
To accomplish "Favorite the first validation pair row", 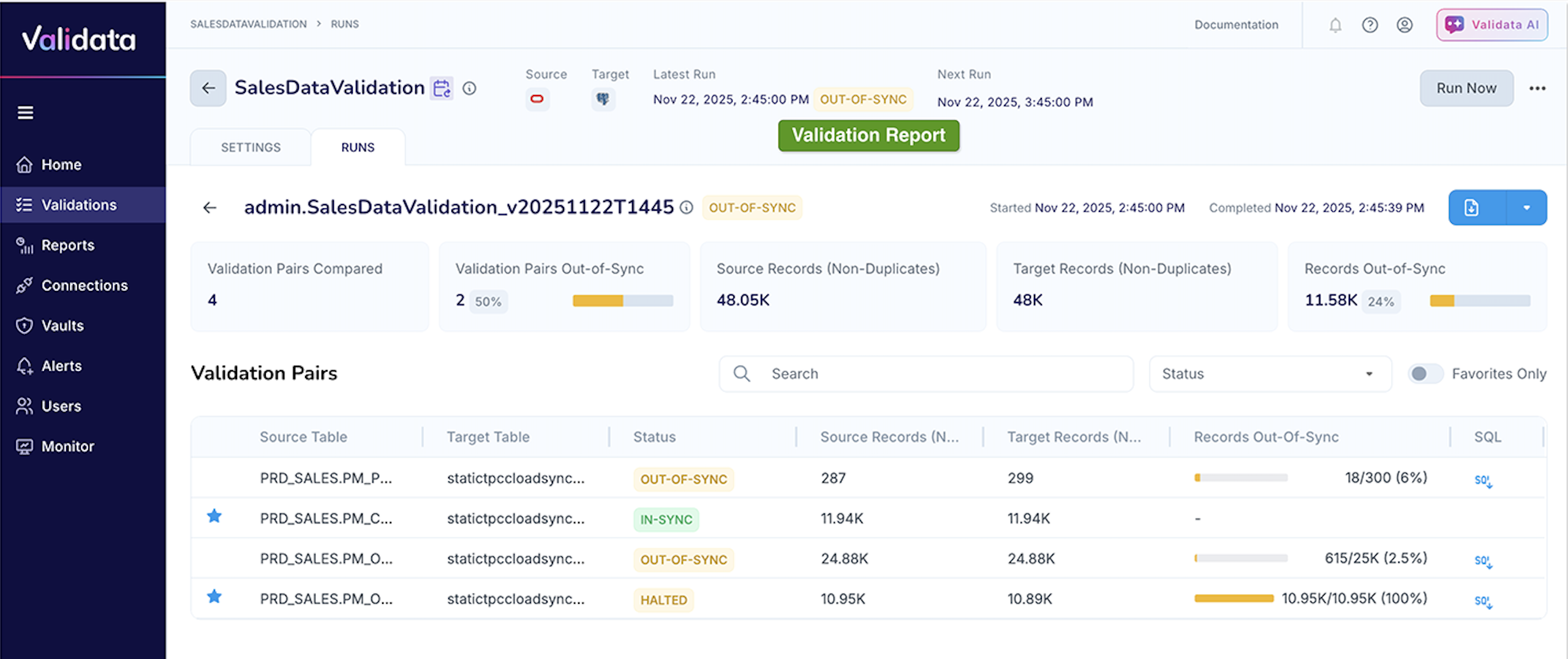I will (214, 478).
